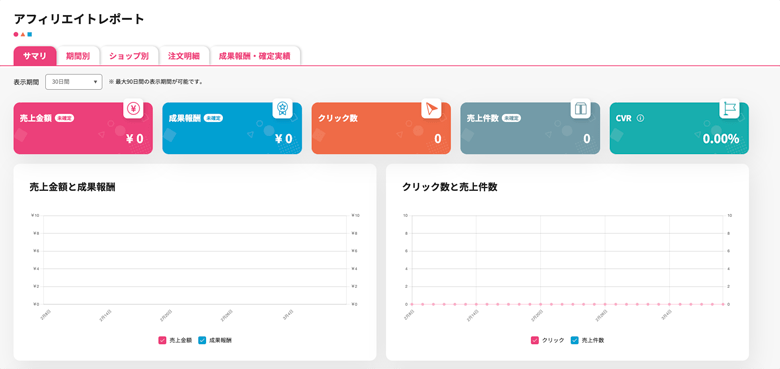Click the cursor arrow icon on クリック数 card
780x369 pixels.
click(x=431, y=108)
